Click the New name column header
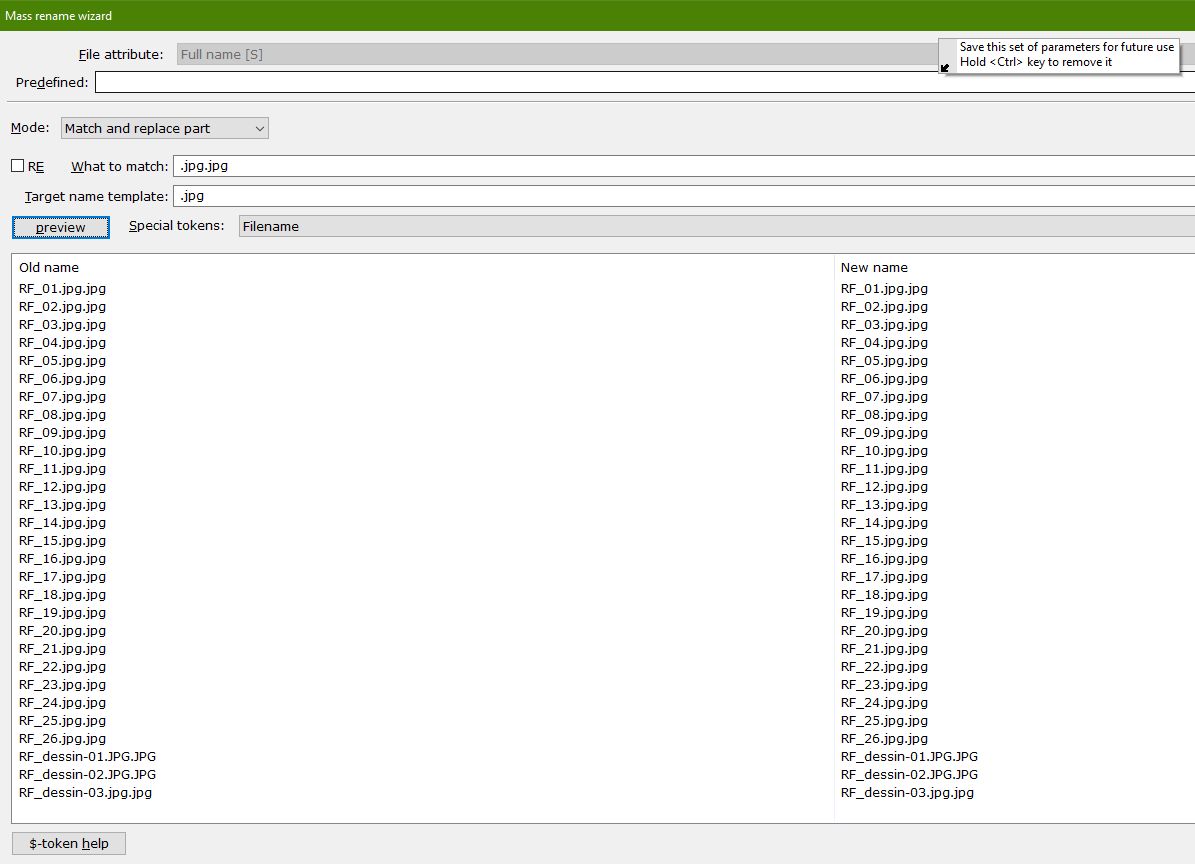The height and width of the screenshot is (864, 1195). (x=874, y=267)
